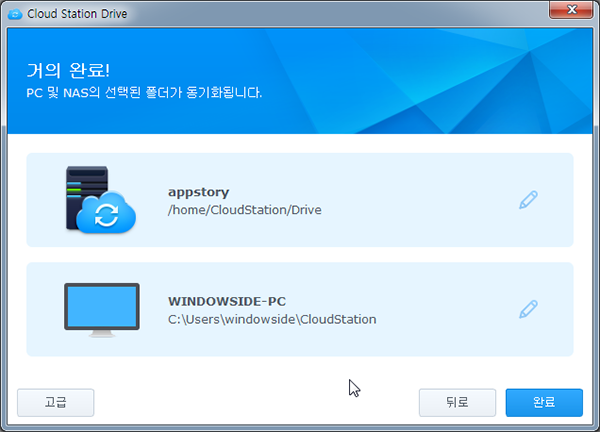Viewport: 600px width, 432px height.
Task: Click the 거의 완료! heading
Action: coord(68,70)
